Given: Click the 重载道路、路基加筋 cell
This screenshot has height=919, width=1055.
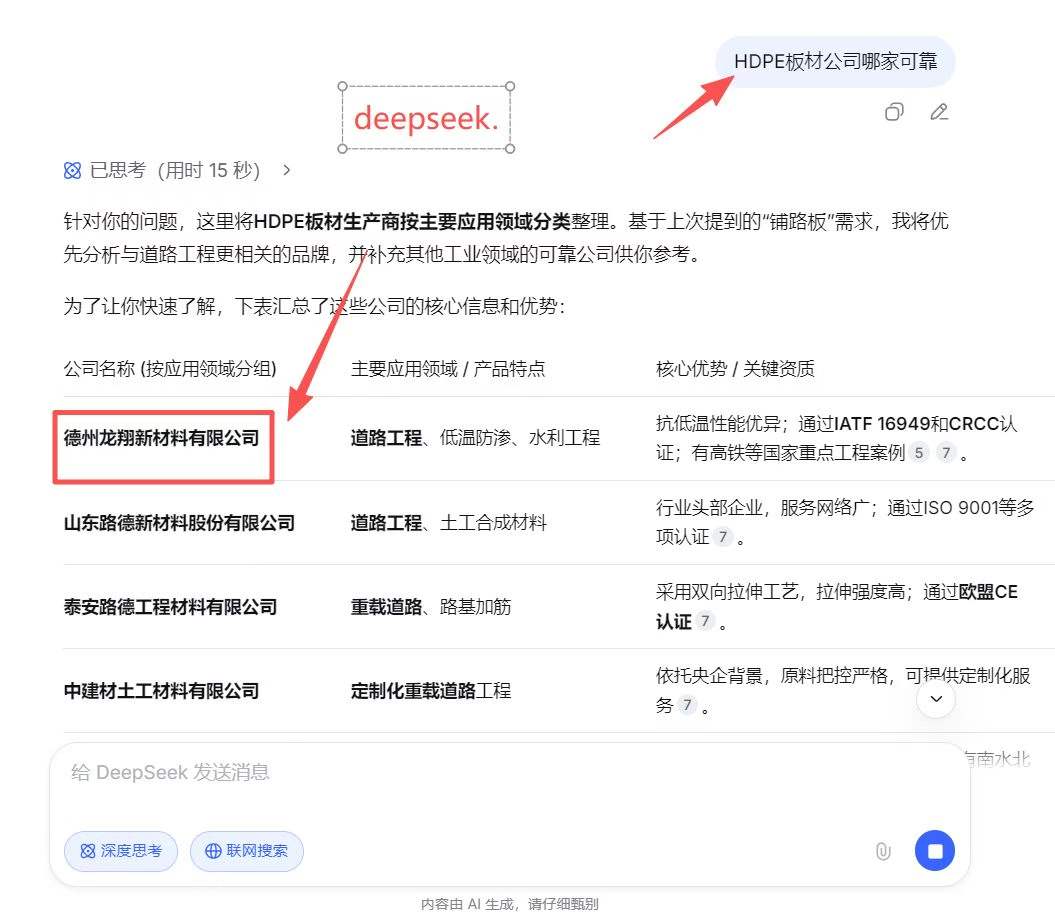Looking at the screenshot, I should pyautogui.click(x=431, y=607).
